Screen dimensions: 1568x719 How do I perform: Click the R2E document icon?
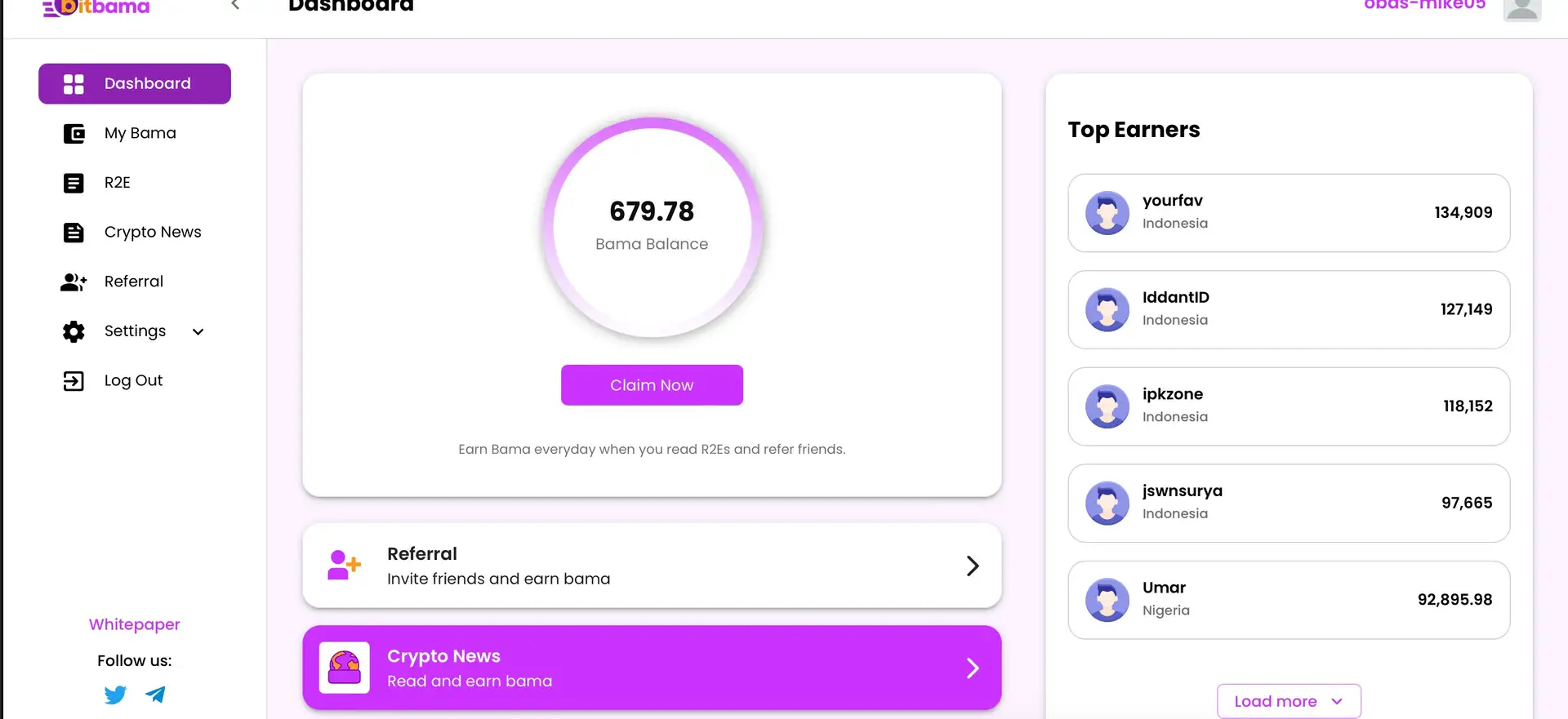[73, 183]
